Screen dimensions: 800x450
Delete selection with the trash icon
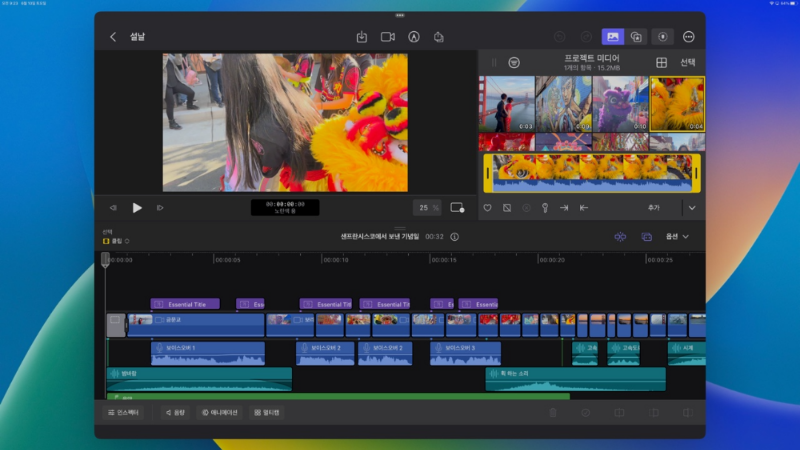point(553,412)
